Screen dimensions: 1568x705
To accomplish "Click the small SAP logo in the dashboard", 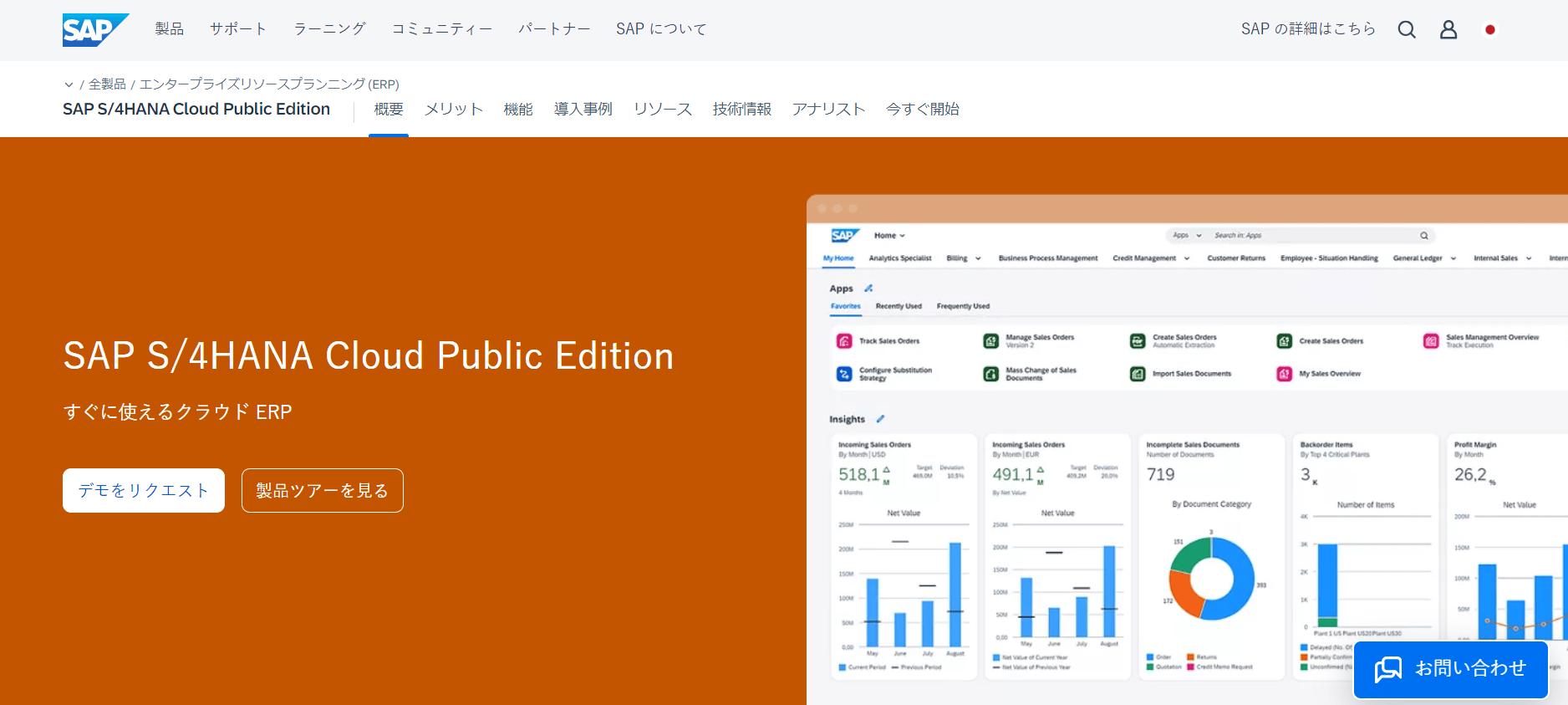I will [844, 236].
